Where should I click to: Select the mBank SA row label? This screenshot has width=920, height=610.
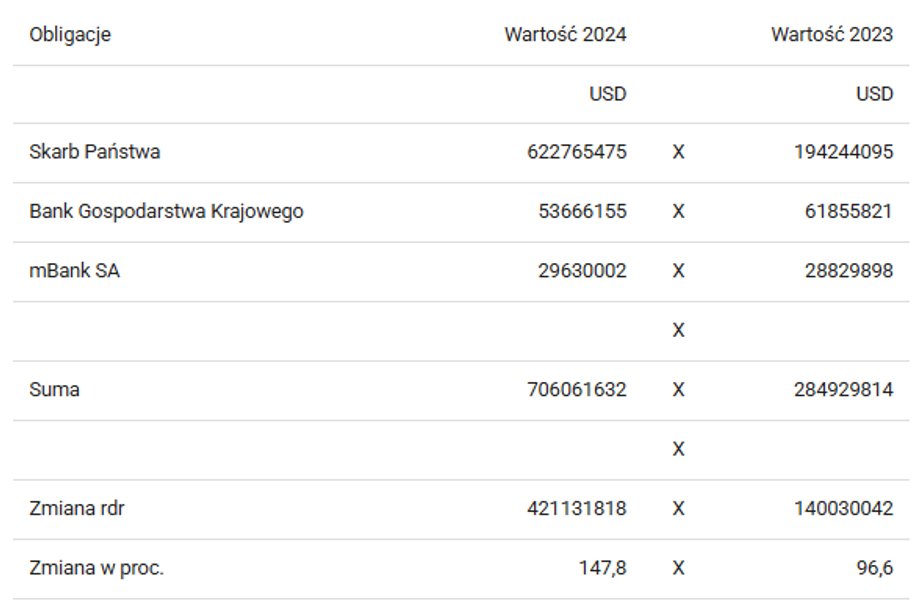(74, 271)
